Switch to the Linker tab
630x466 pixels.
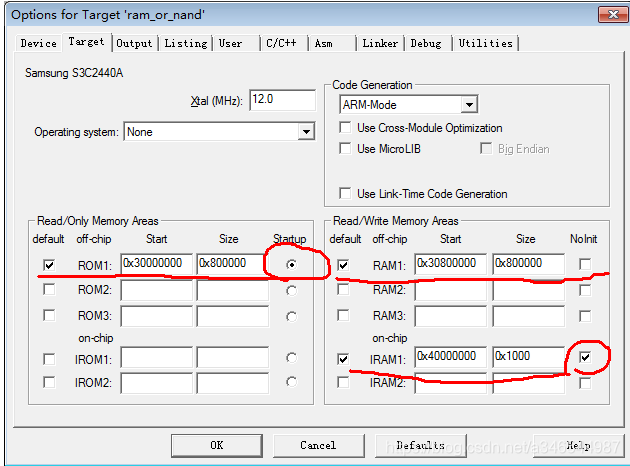point(381,43)
